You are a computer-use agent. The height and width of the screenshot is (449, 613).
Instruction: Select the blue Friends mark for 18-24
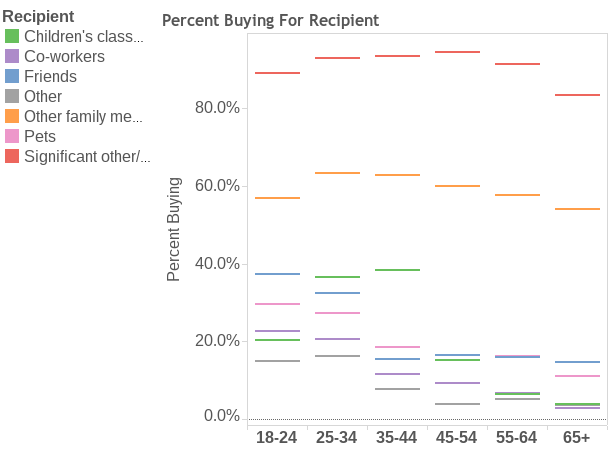pyautogui.click(x=278, y=274)
